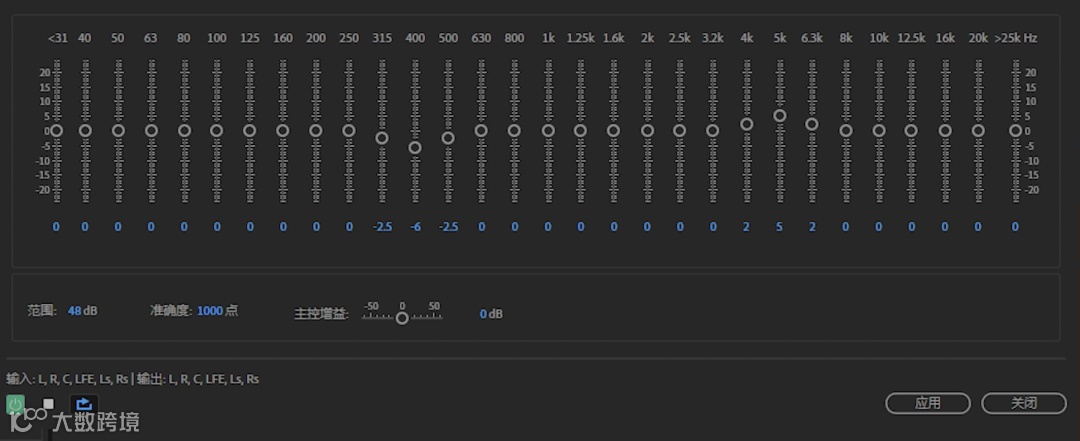Click the 输入: L, R, C, LFE, Ls, Rs text
Screen dimensions: 1080x441
coord(67,378)
